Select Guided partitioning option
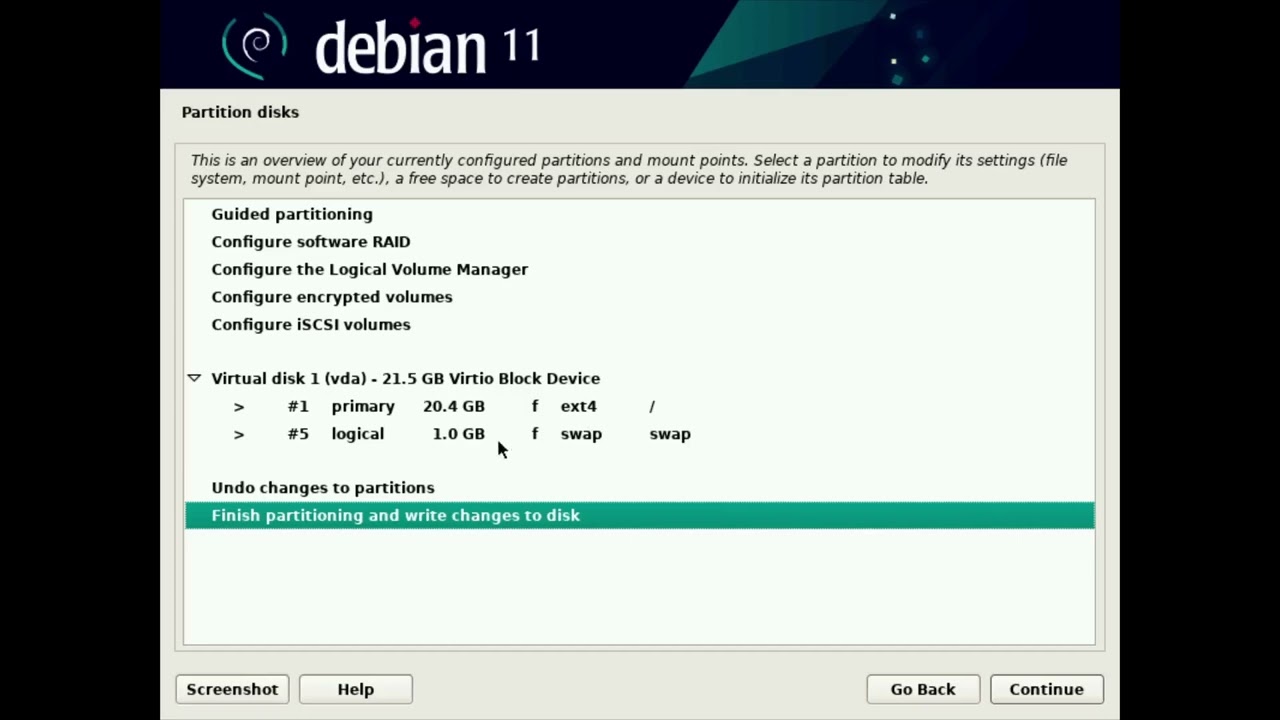The width and height of the screenshot is (1280, 720). (640, 214)
